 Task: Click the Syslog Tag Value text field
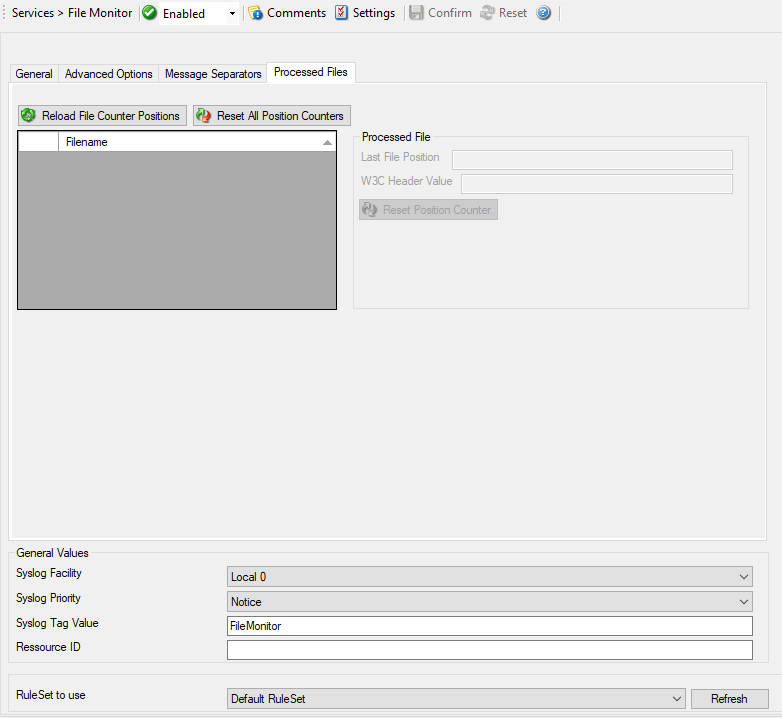489,626
